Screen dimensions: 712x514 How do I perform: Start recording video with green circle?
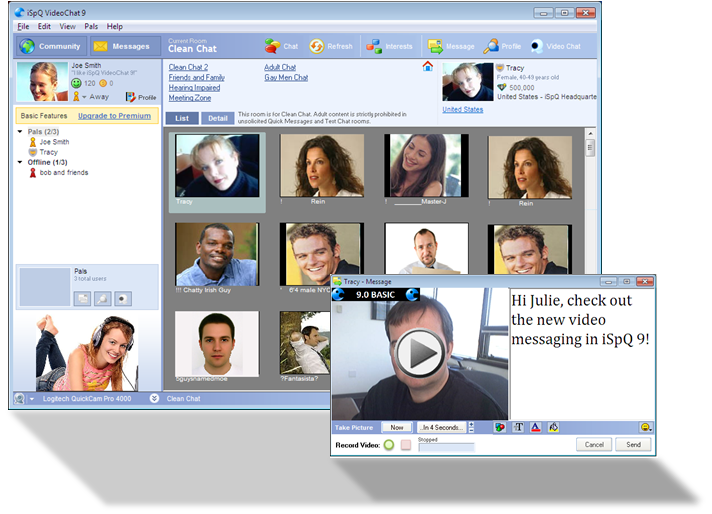389,445
